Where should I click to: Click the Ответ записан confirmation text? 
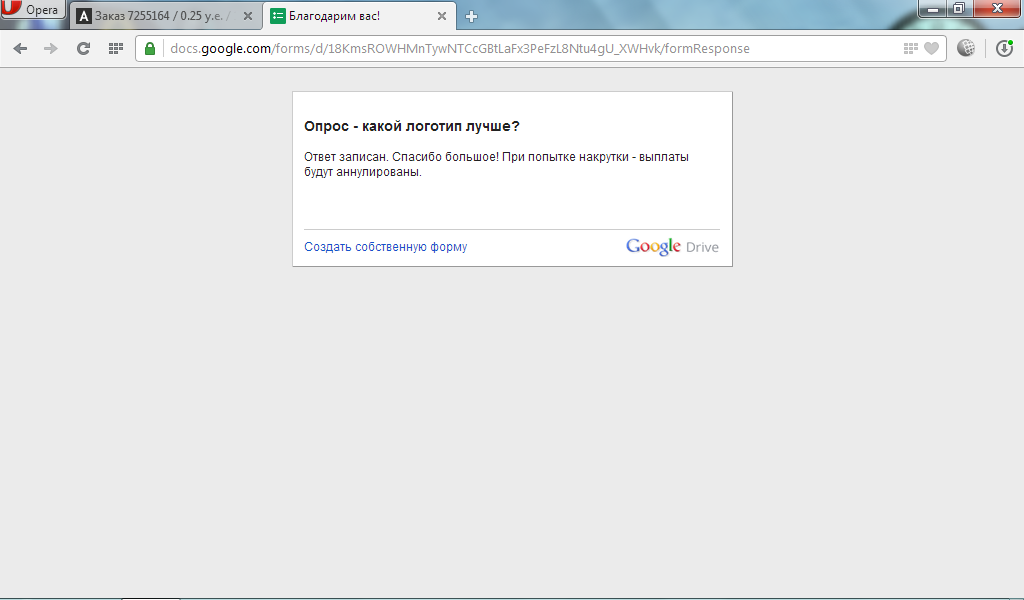tap(496, 165)
